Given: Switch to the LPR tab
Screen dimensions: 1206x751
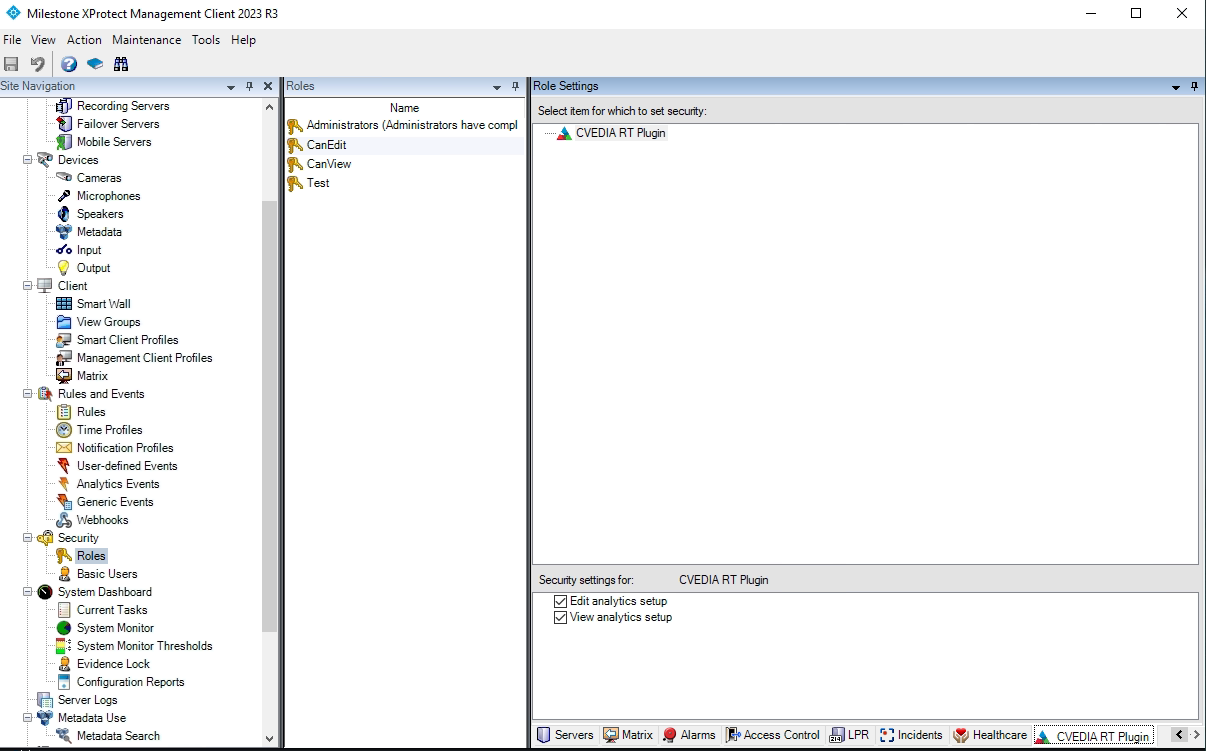Looking at the screenshot, I should [850, 735].
